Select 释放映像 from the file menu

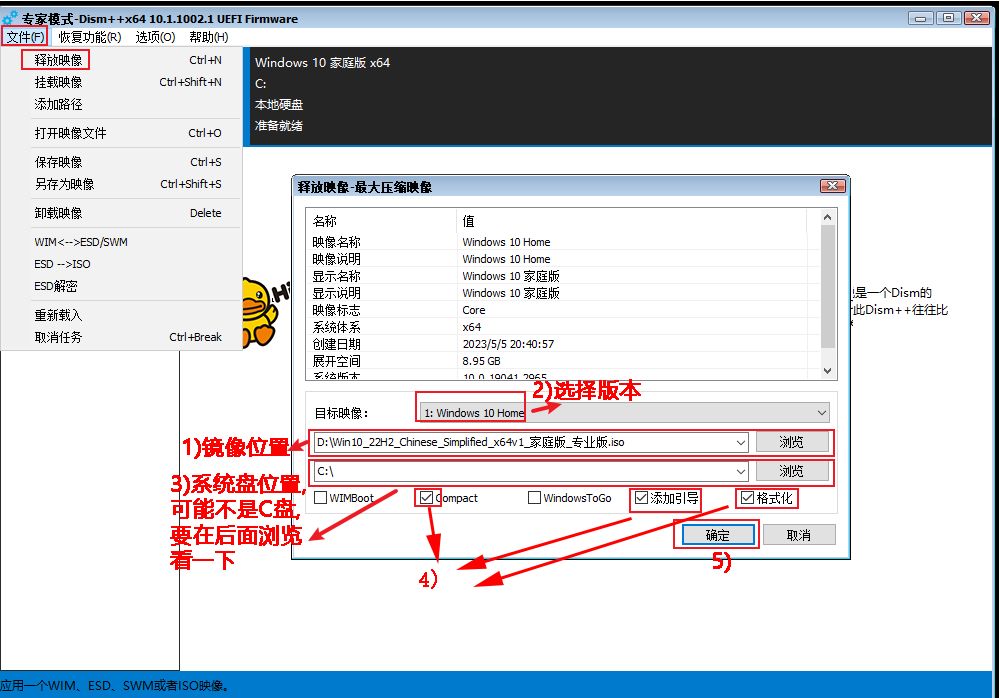58,60
